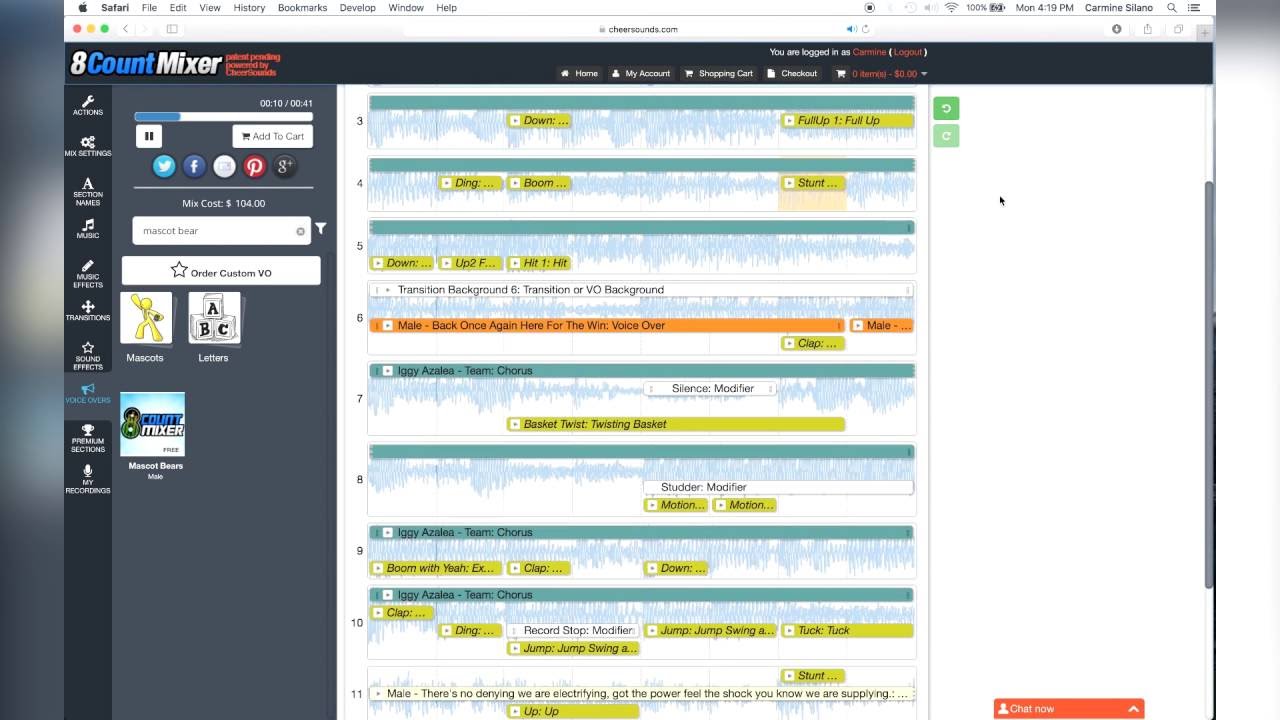Image resolution: width=1280 pixels, height=720 pixels.
Task: Open the Actions panel in sidebar
Action: click(88, 105)
